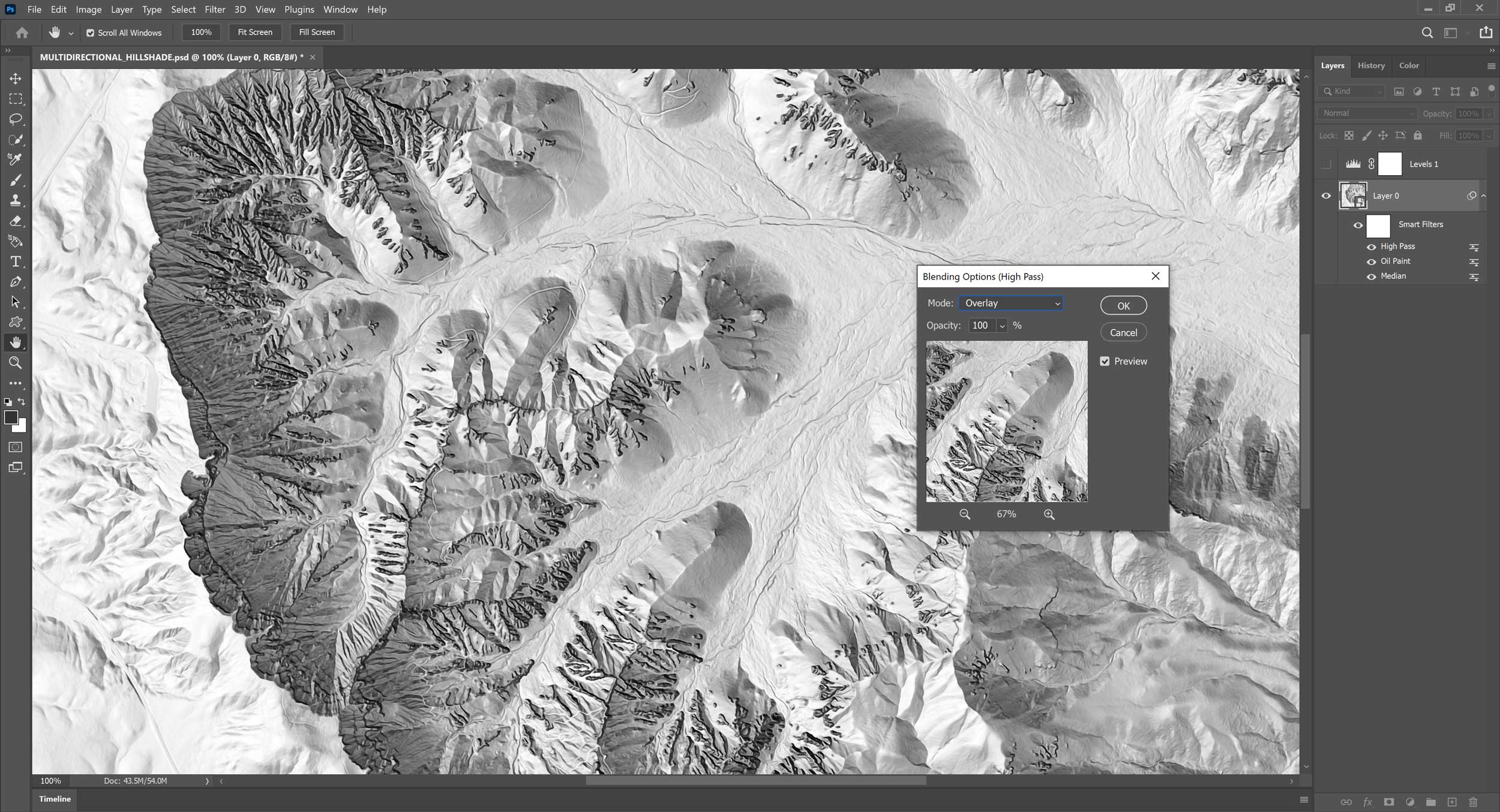This screenshot has height=812, width=1500.
Task: Select the Zoom tool
Action: point(15,363)
